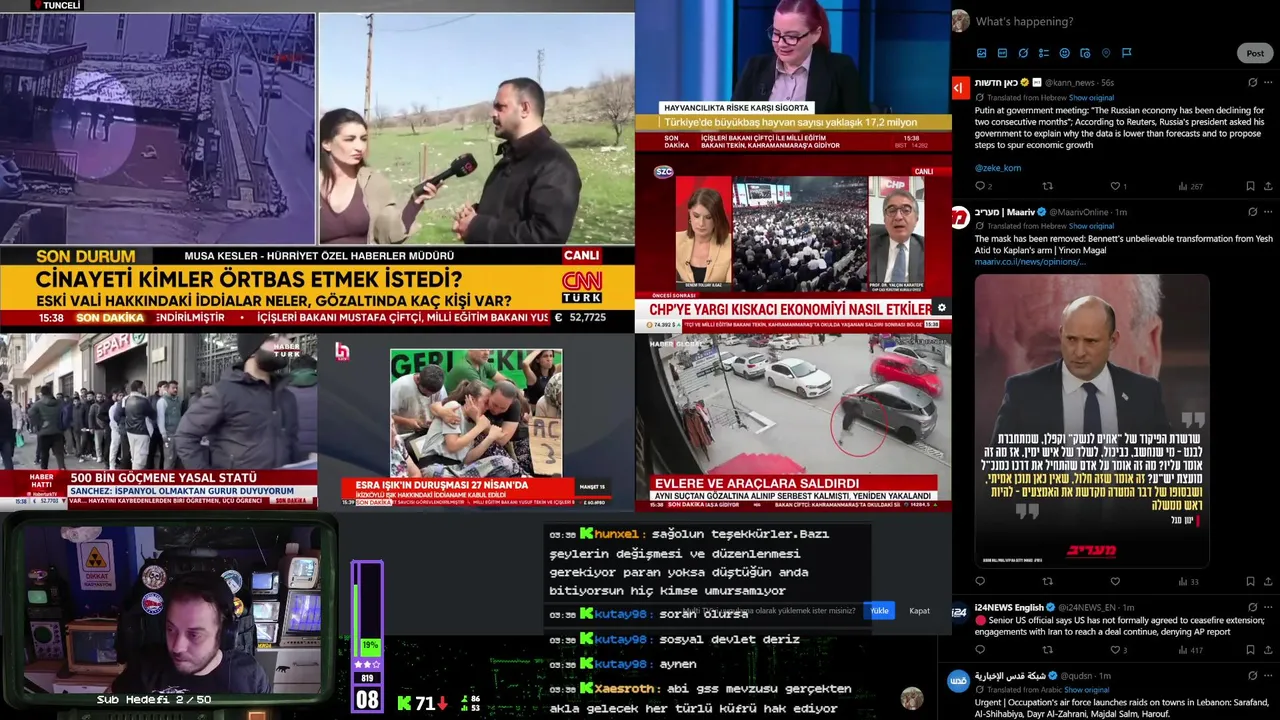Repost the kann_news Putin tweet
The width and height of the screenshot is (1280, 720).
pyautogui.click(x=1048, y=186)
